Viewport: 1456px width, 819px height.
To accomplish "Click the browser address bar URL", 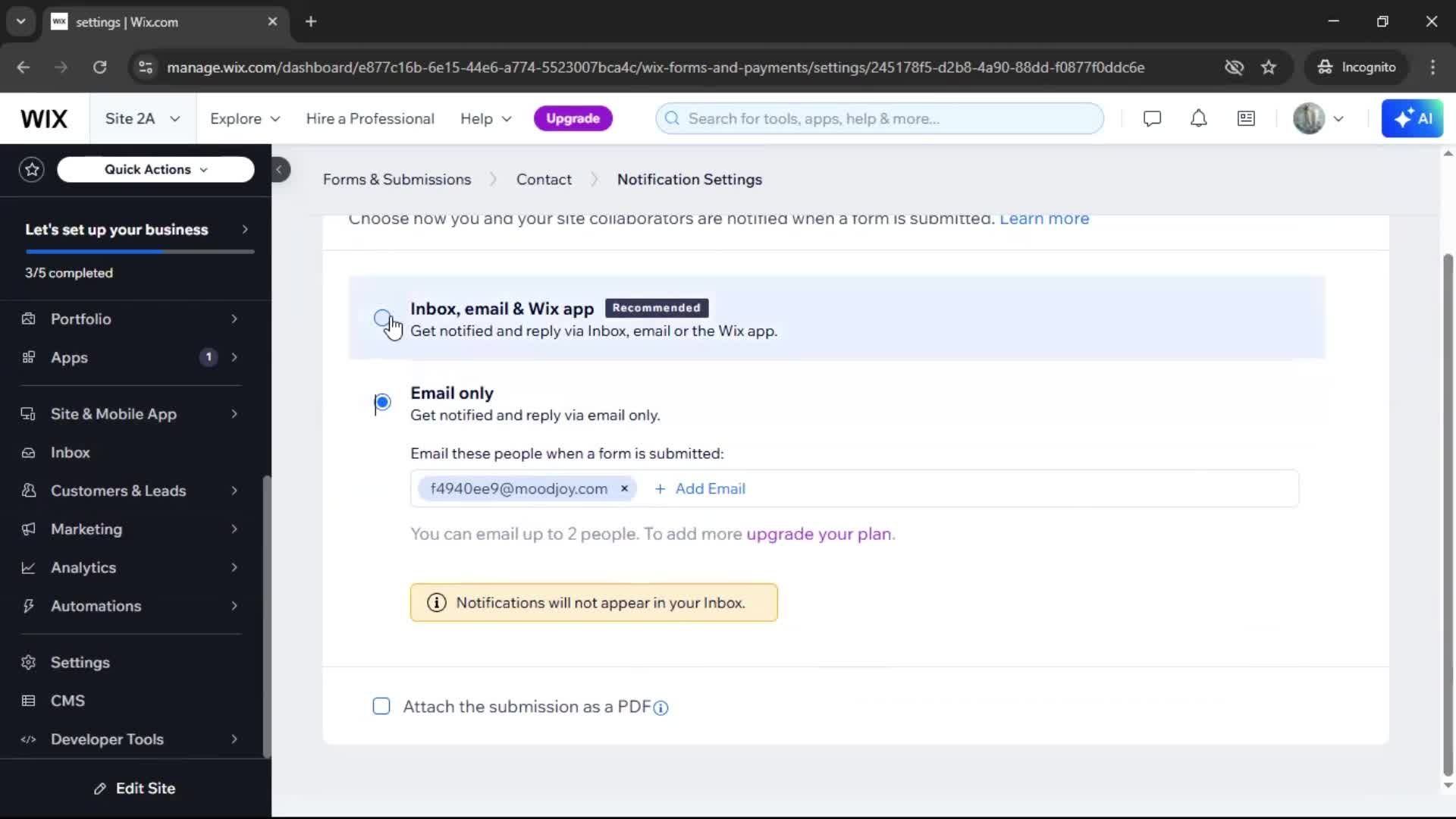I will point(655,67).
